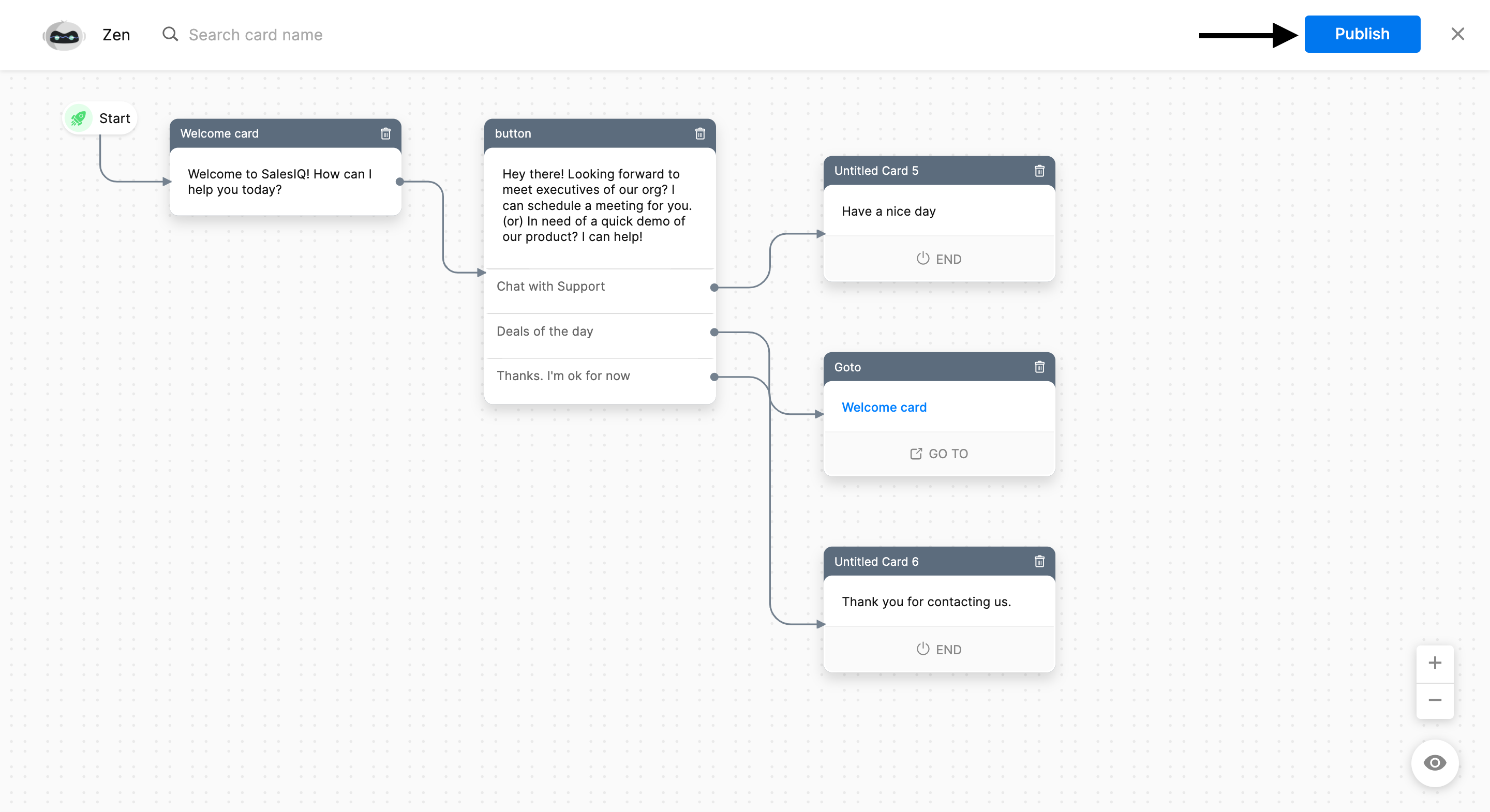Screen dimensions: 1490x812
Task: Publish the bot flow
Action: [x=1362, y=34]
